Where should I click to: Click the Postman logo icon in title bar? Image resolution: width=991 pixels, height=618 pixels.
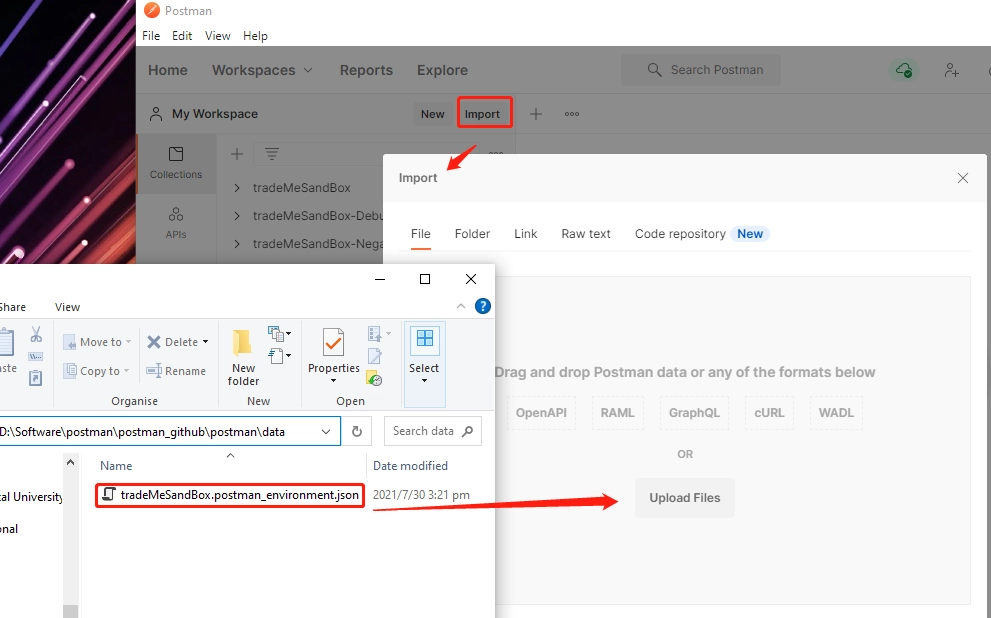click(152, 10)
